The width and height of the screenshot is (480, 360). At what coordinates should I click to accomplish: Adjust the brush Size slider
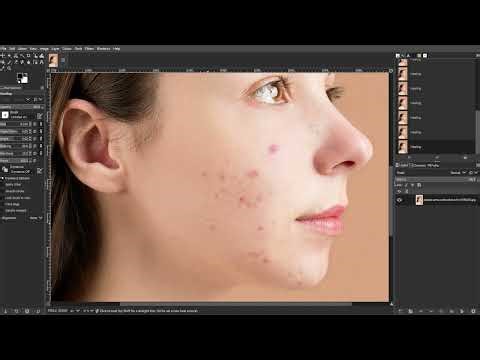pos(16,124)
